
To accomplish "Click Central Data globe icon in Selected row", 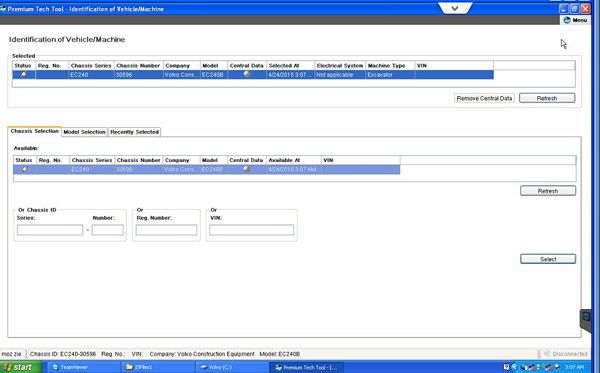I will pyautogui.click(x=247, y=74).
